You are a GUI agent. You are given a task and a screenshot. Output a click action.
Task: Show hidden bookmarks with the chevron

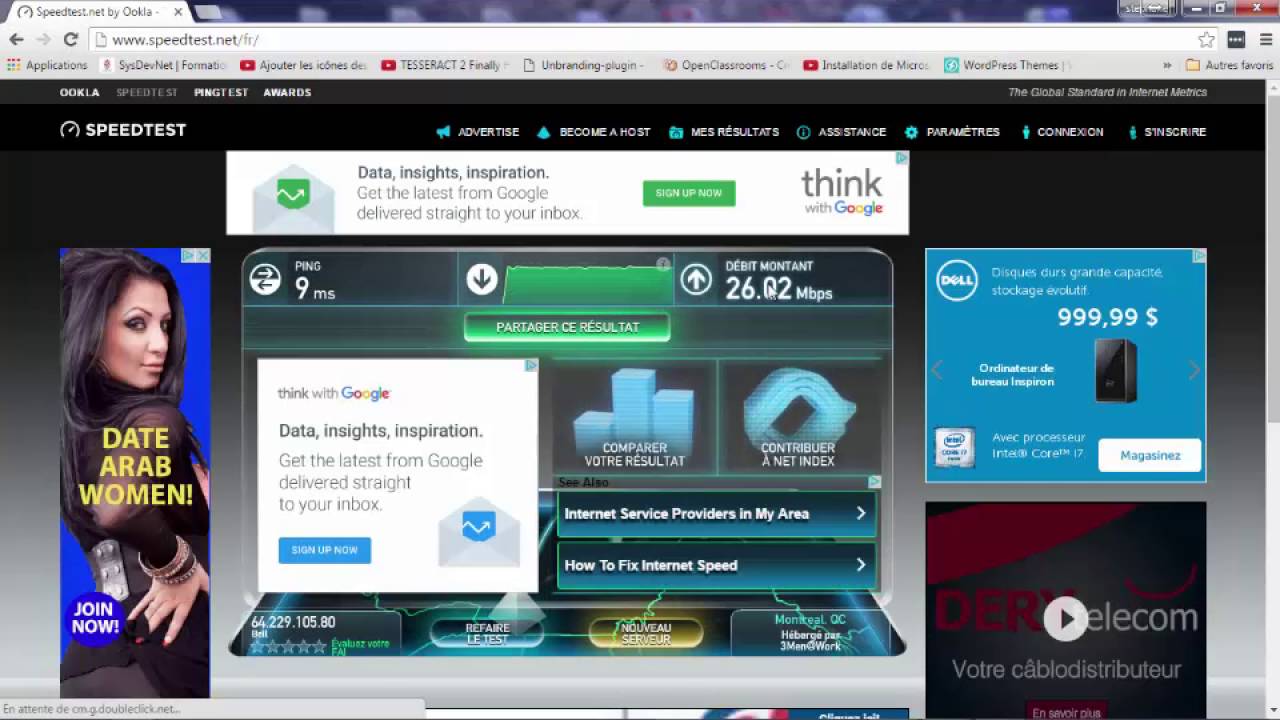click(x=1167, y=65)
